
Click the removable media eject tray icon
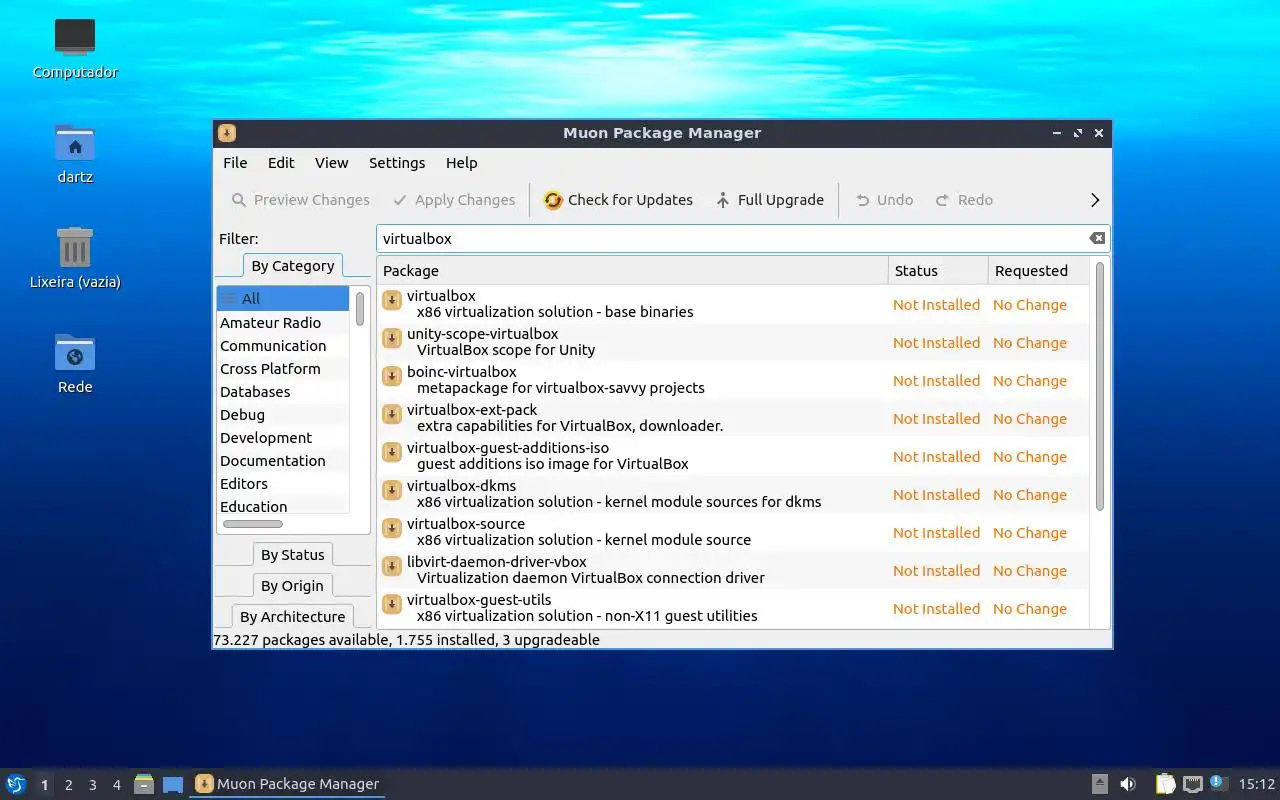point(1099,784)
